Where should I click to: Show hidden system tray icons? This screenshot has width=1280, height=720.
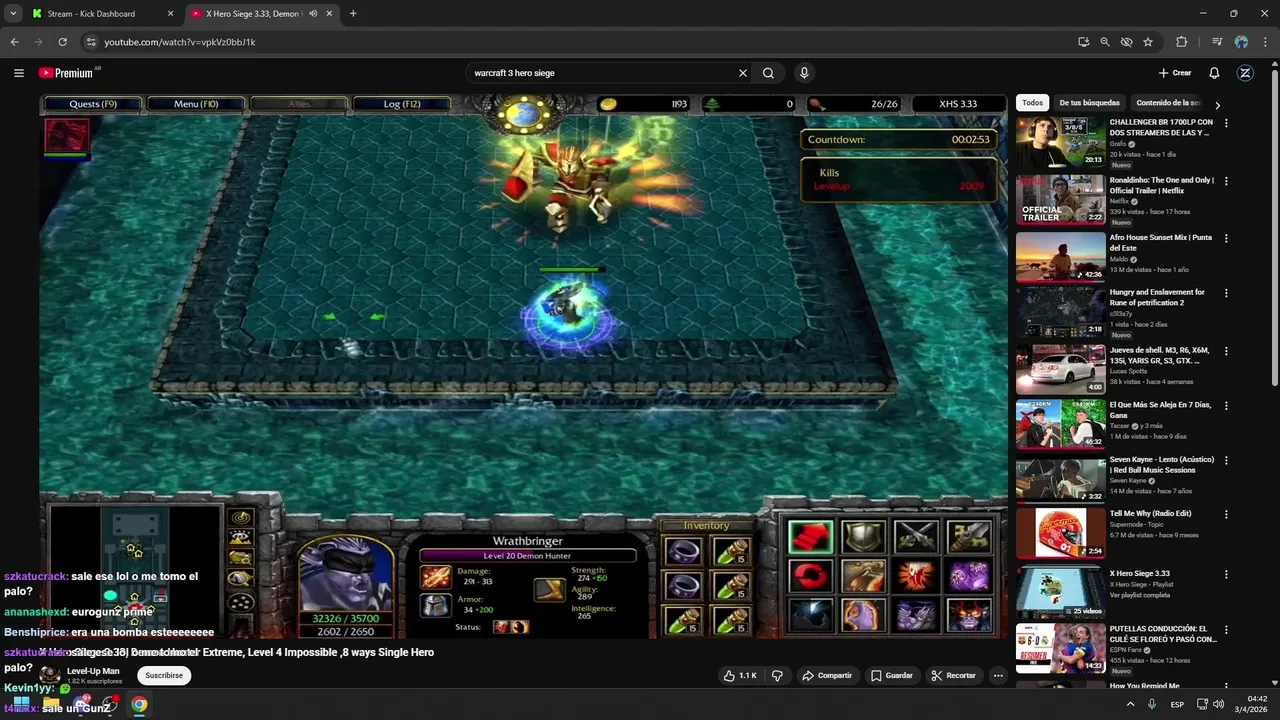(x=1131, y=705)
